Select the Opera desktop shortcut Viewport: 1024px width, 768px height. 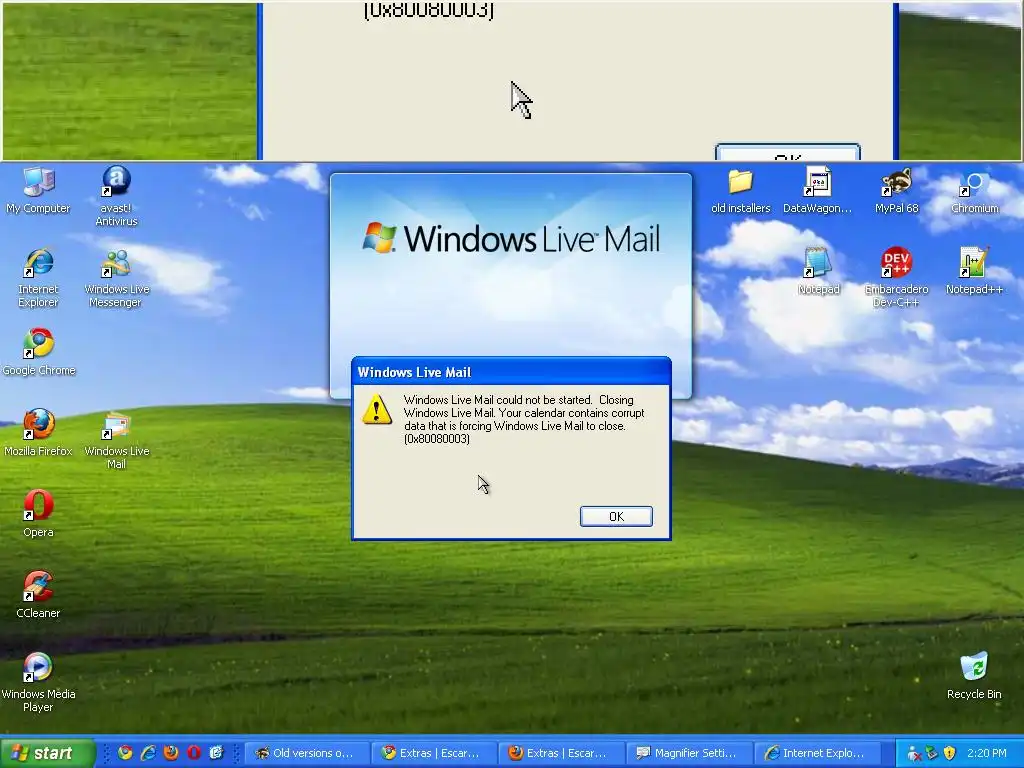[x=38, y=514]
